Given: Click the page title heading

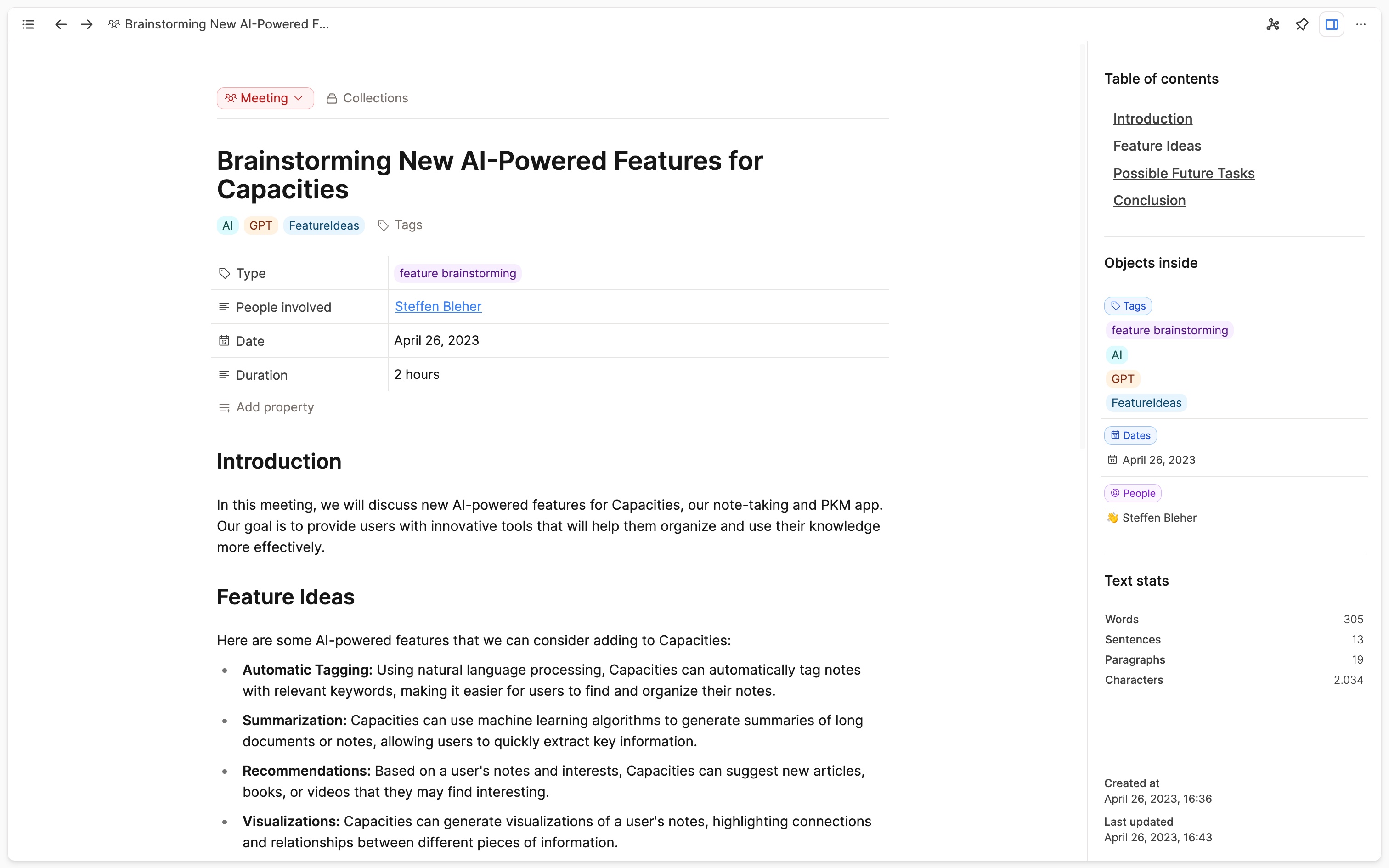Looking at the screenshot, I should click(490, 175).
